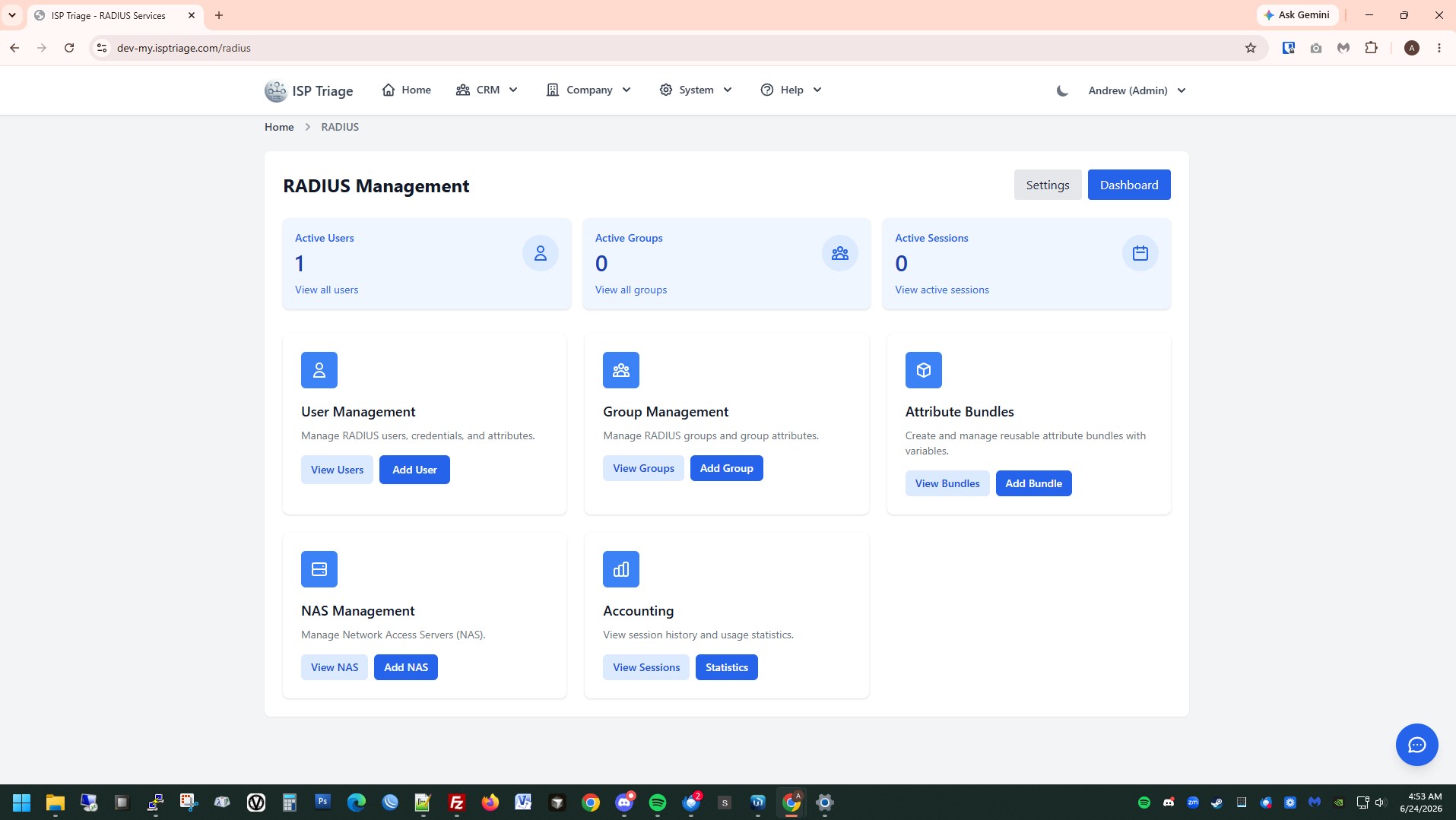Open Photoshop from the taskbar
This screenshot has height=820, width=1456.
pyautogui.click(x=323, y=802)
